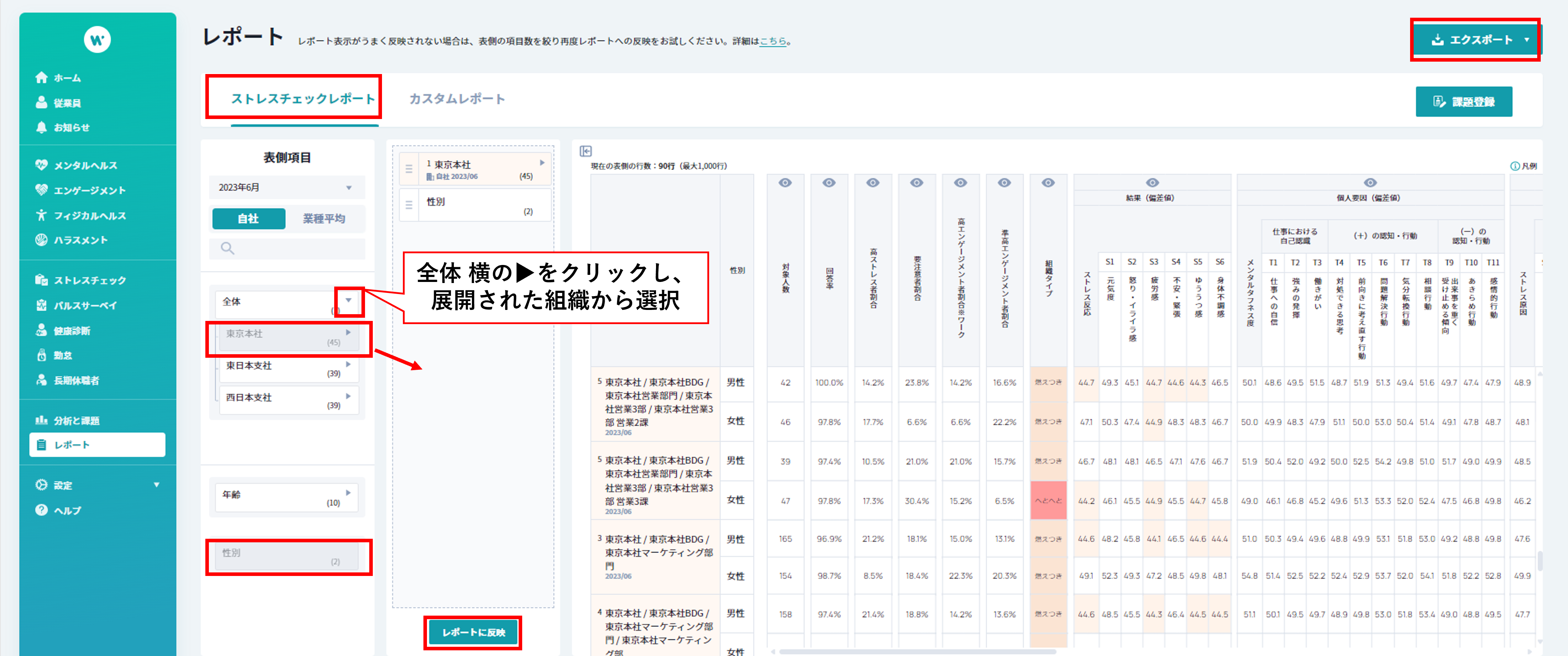Expand the 年齢 item
This screenshot has width=1568, height=656.
click(348, 493)
